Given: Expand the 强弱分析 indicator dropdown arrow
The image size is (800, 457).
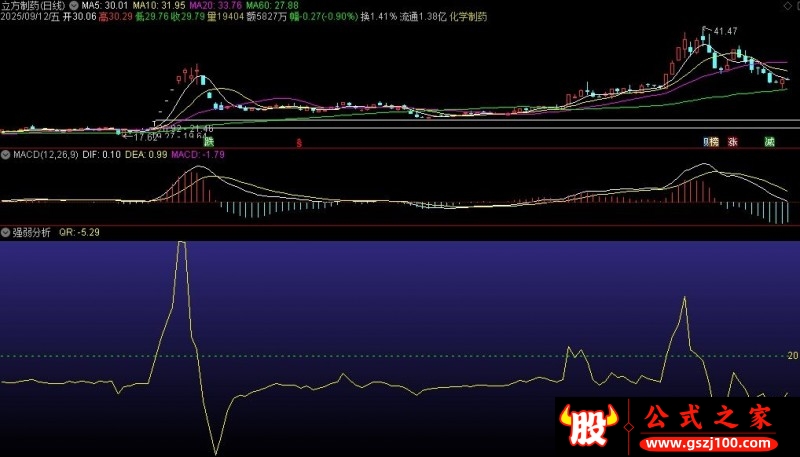Looking at the screenshot, I should pyautogui.click(x=5, y=231).
